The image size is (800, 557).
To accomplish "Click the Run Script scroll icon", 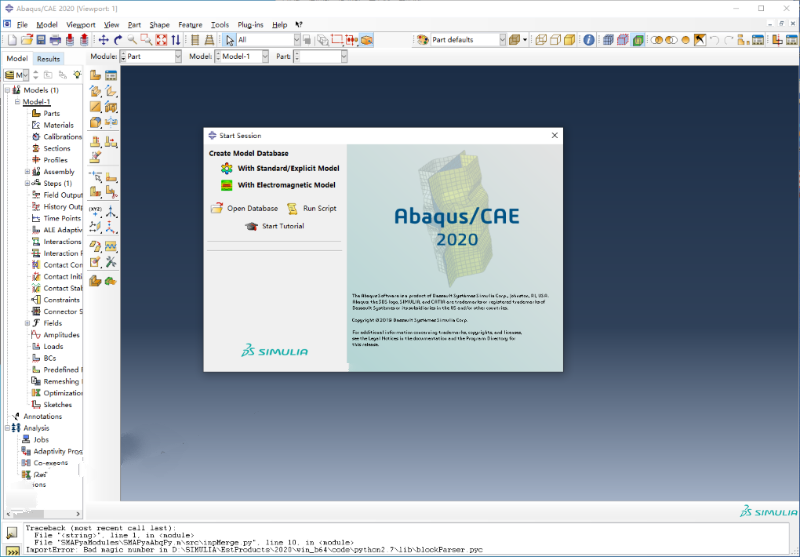I will click(x=292, y=208).
